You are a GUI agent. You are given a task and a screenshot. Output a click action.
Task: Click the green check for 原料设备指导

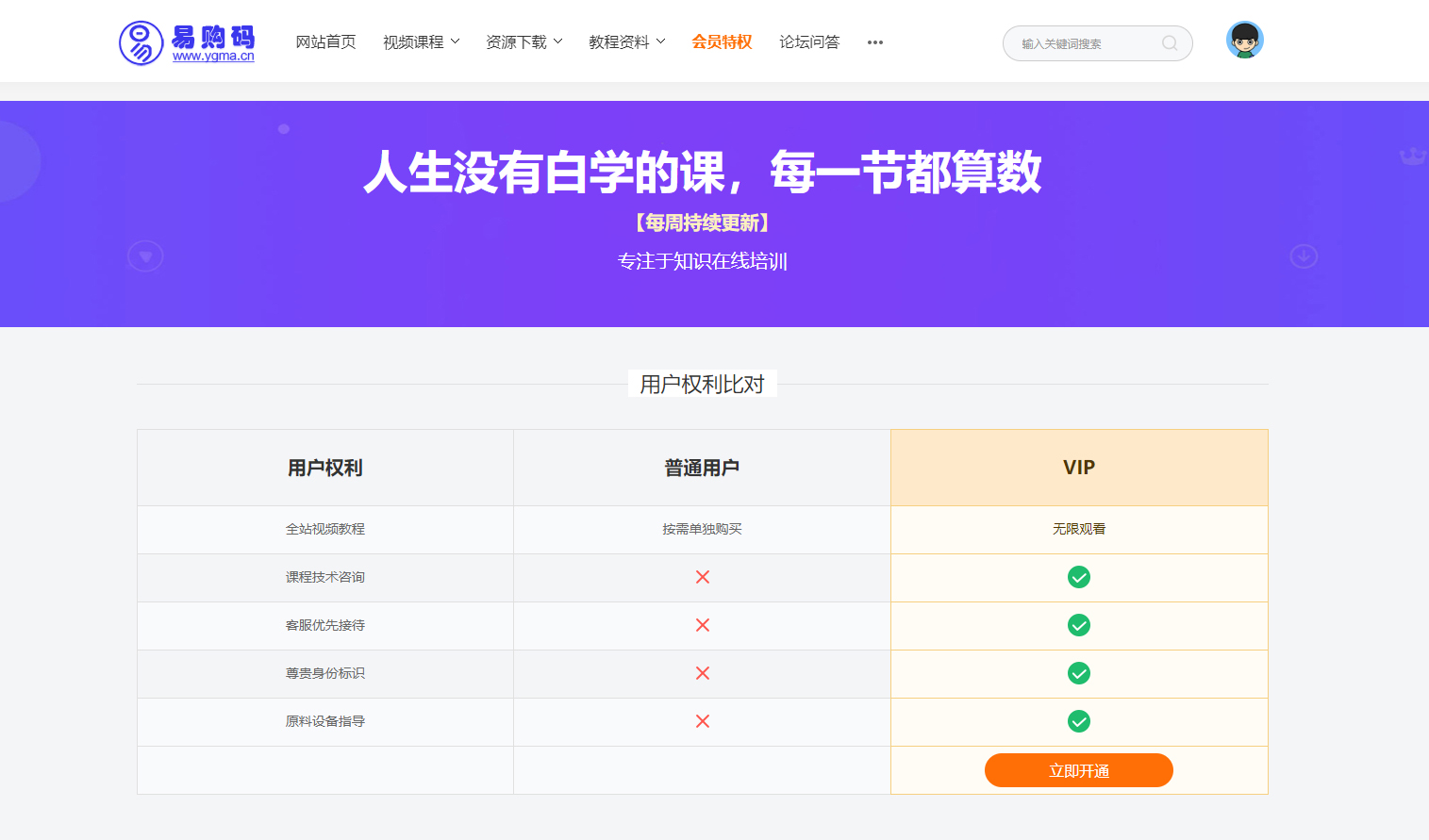point(1079,721)
